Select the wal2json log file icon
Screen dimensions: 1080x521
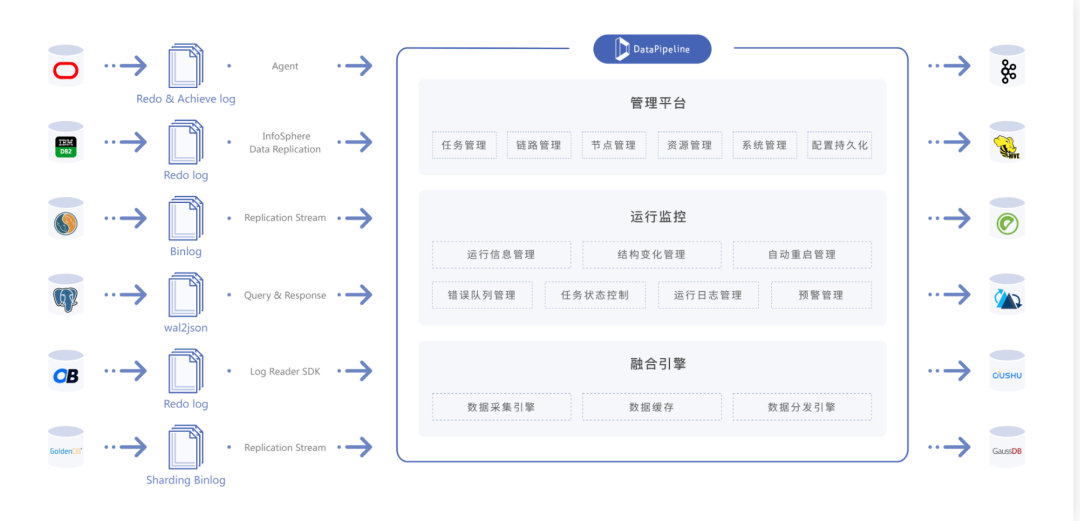coord(186,294)
